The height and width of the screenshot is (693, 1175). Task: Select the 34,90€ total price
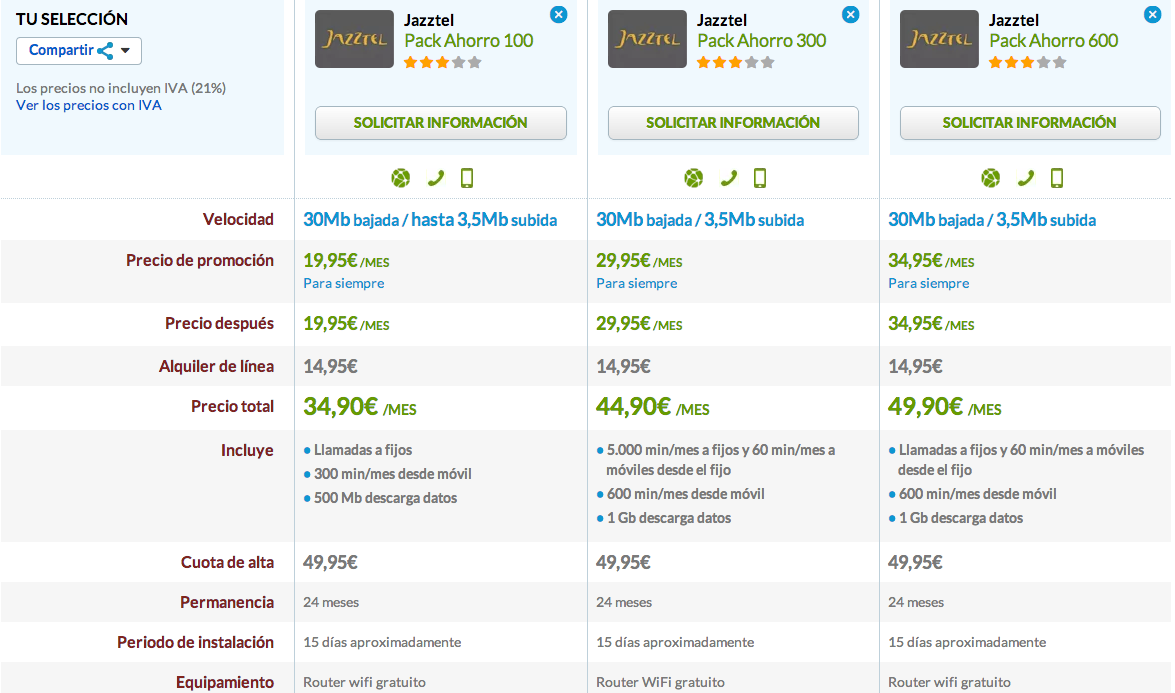pyautogui.click(x=360, y=407)
